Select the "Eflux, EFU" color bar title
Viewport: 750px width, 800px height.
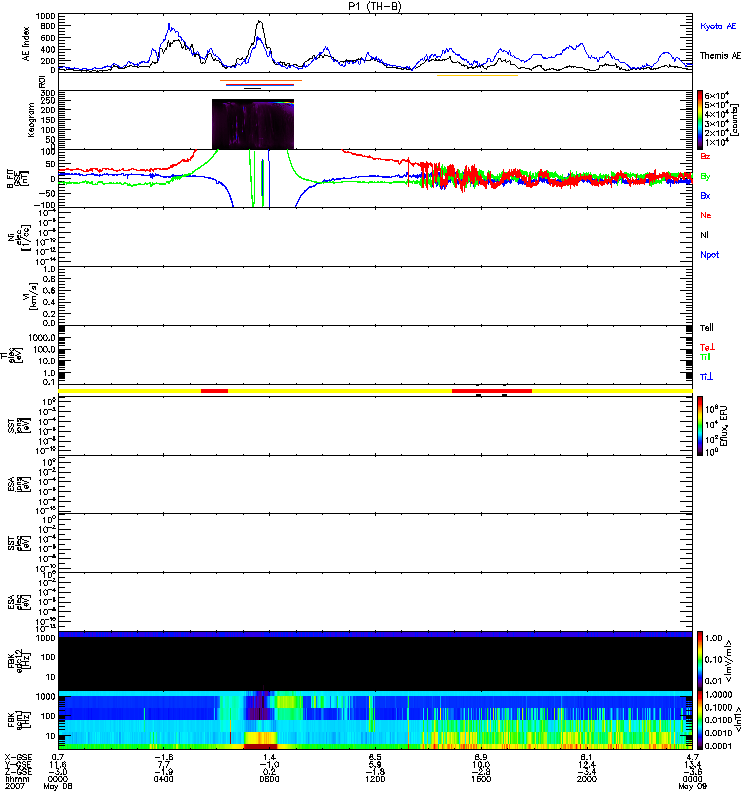coord(724,426)
